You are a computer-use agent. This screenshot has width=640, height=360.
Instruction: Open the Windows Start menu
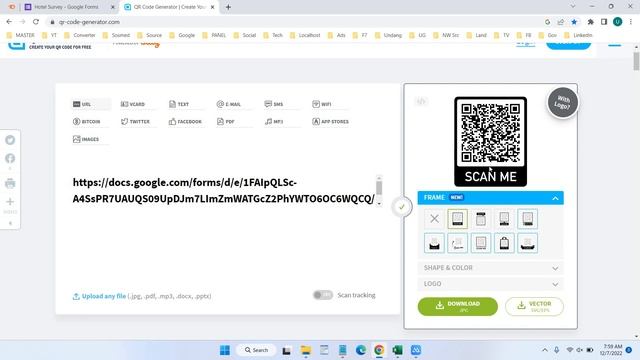tap(224, 350)
